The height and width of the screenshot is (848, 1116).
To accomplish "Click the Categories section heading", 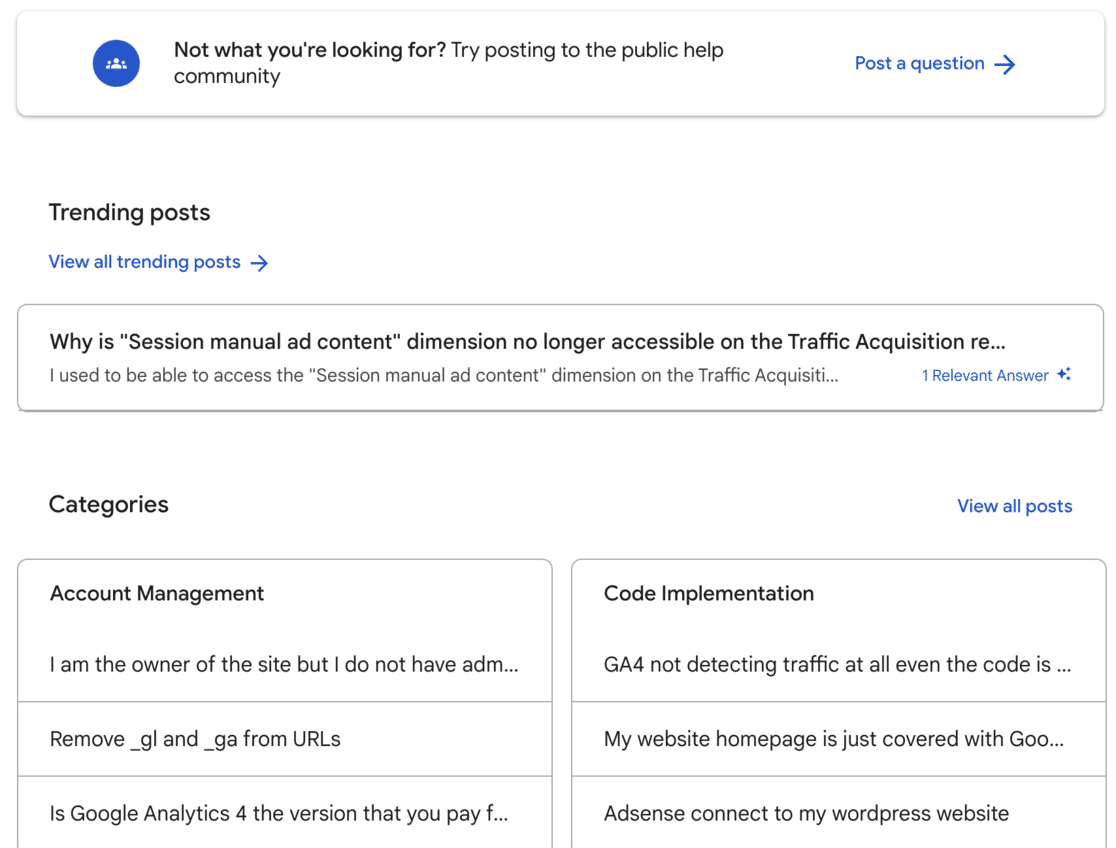I will pyautogui.click(x=108, y=505).
